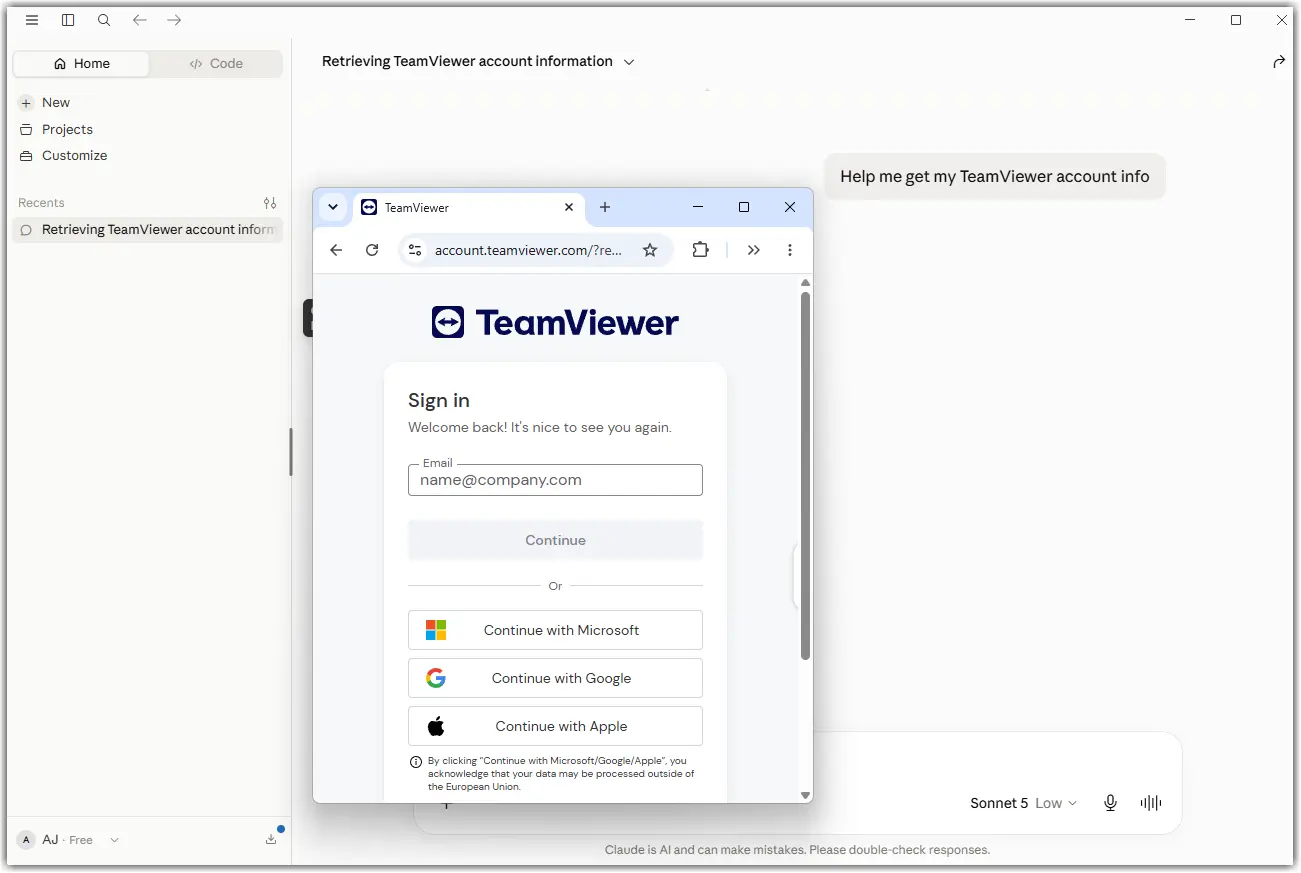Screen dimensions: 1301x873
Task: Show more toolbar items chevron in browser
Action: [754, 250]
